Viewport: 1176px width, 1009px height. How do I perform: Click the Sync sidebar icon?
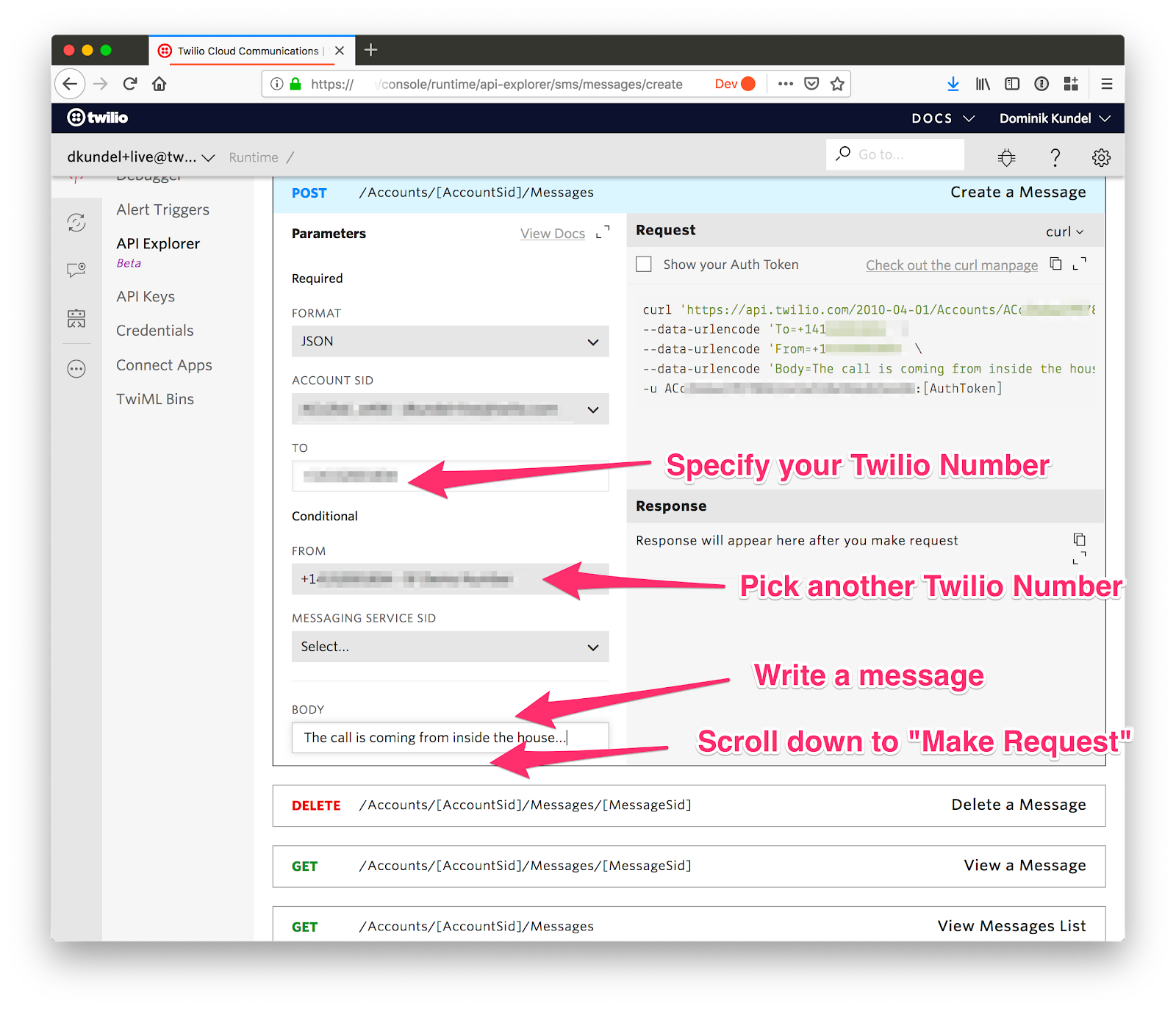76,223
